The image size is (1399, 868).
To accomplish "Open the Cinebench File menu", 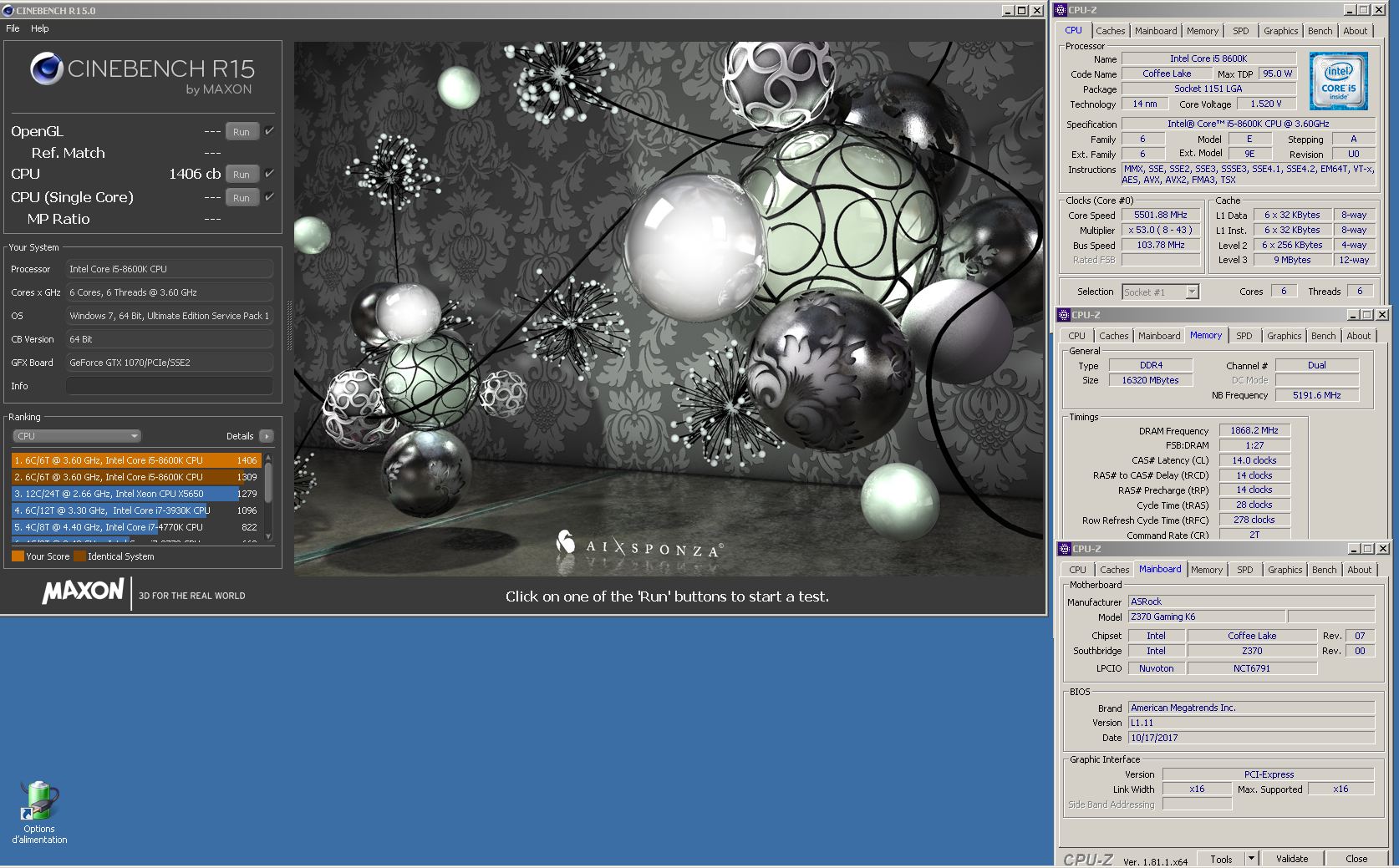I will [13, 28].
